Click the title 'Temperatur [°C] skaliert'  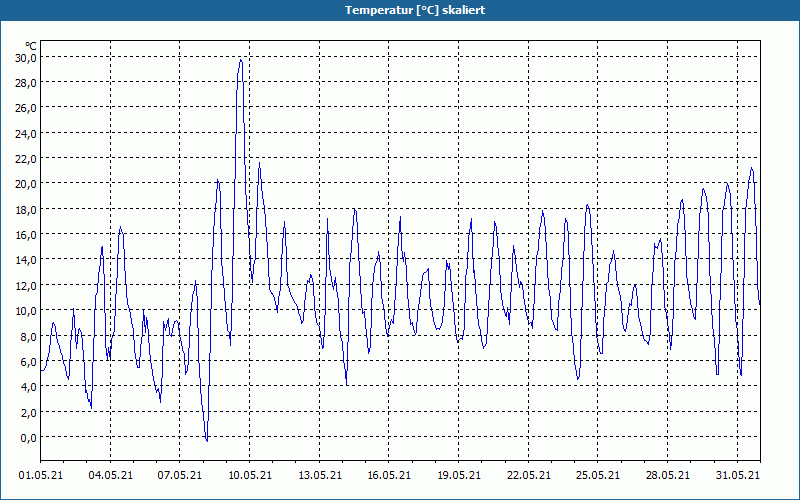click(415, 10)
